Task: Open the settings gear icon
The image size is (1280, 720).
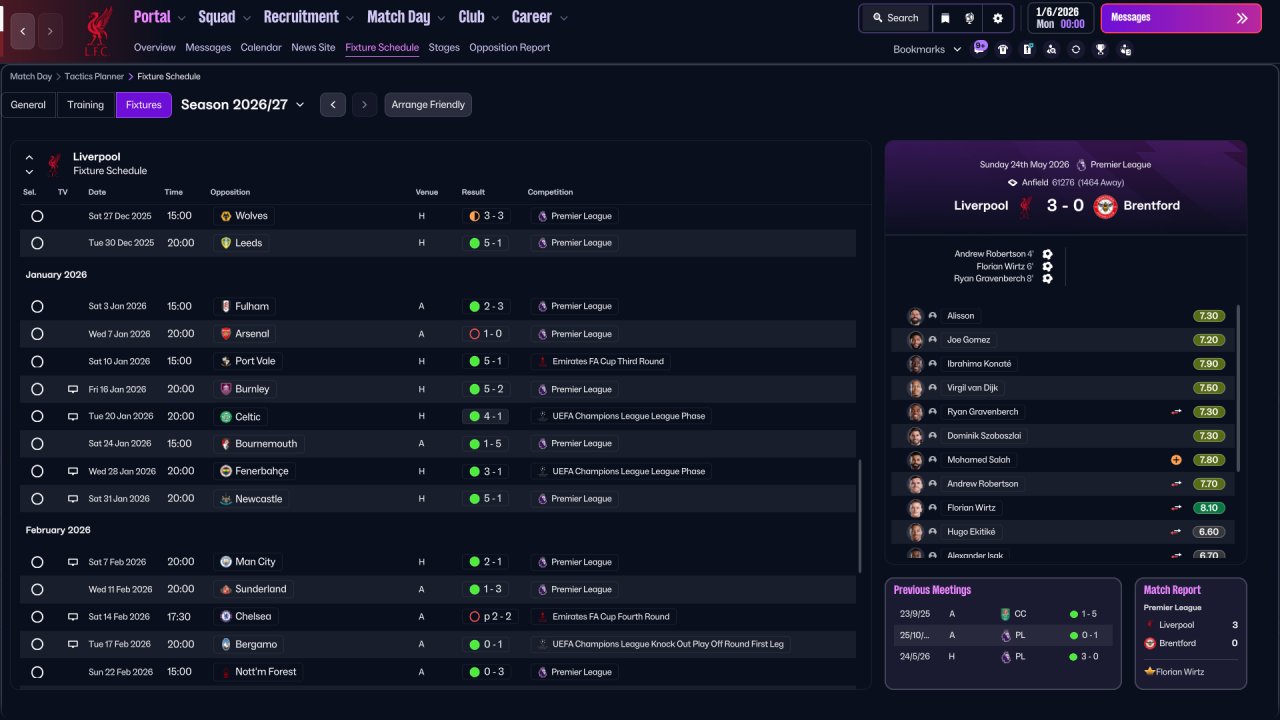Action: (997, 18)
